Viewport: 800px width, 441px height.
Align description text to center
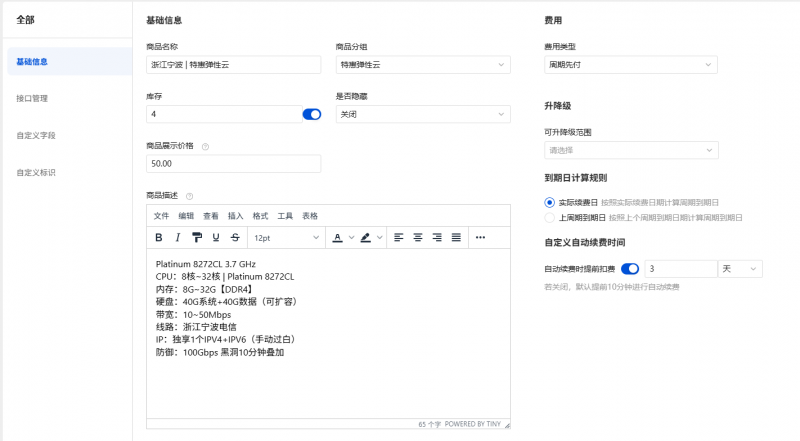pyautogui.click(x=418, y=238)
